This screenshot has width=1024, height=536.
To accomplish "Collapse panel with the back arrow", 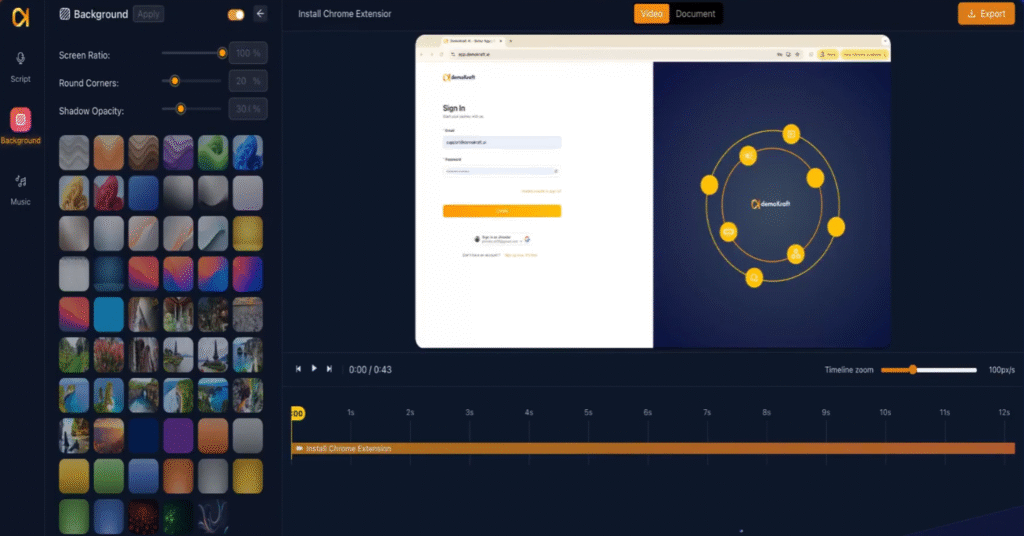I will click(261, 14).
